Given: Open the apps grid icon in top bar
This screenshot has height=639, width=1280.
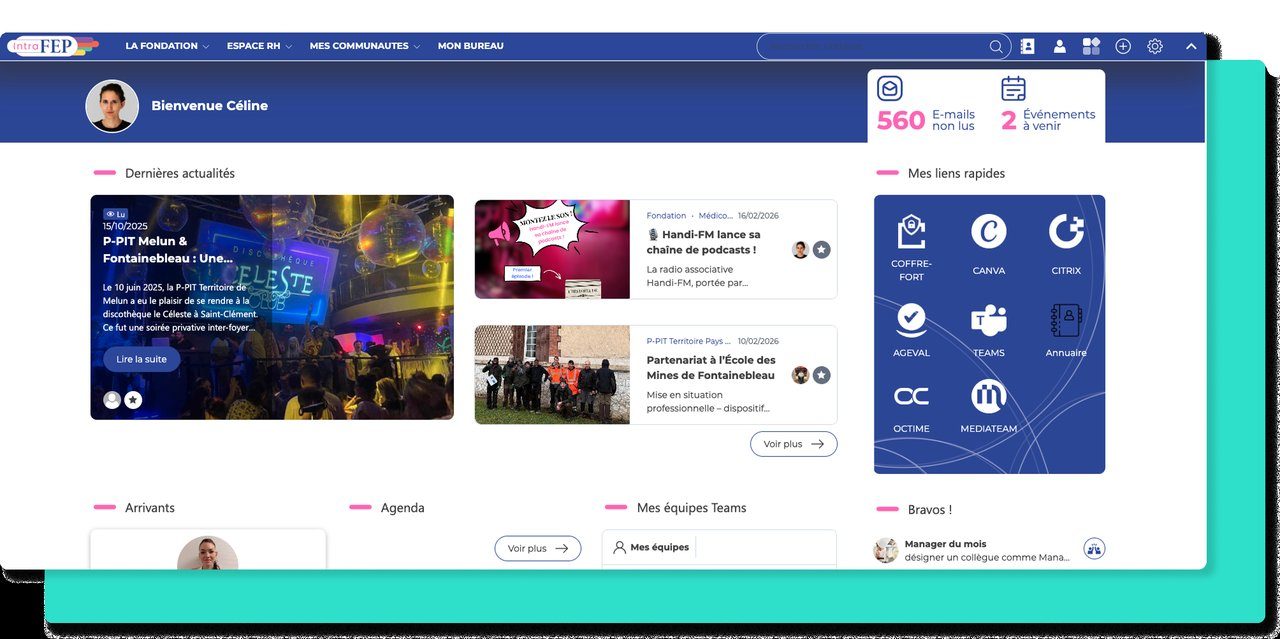Looking at the screenshot, I should (1091, 46).
